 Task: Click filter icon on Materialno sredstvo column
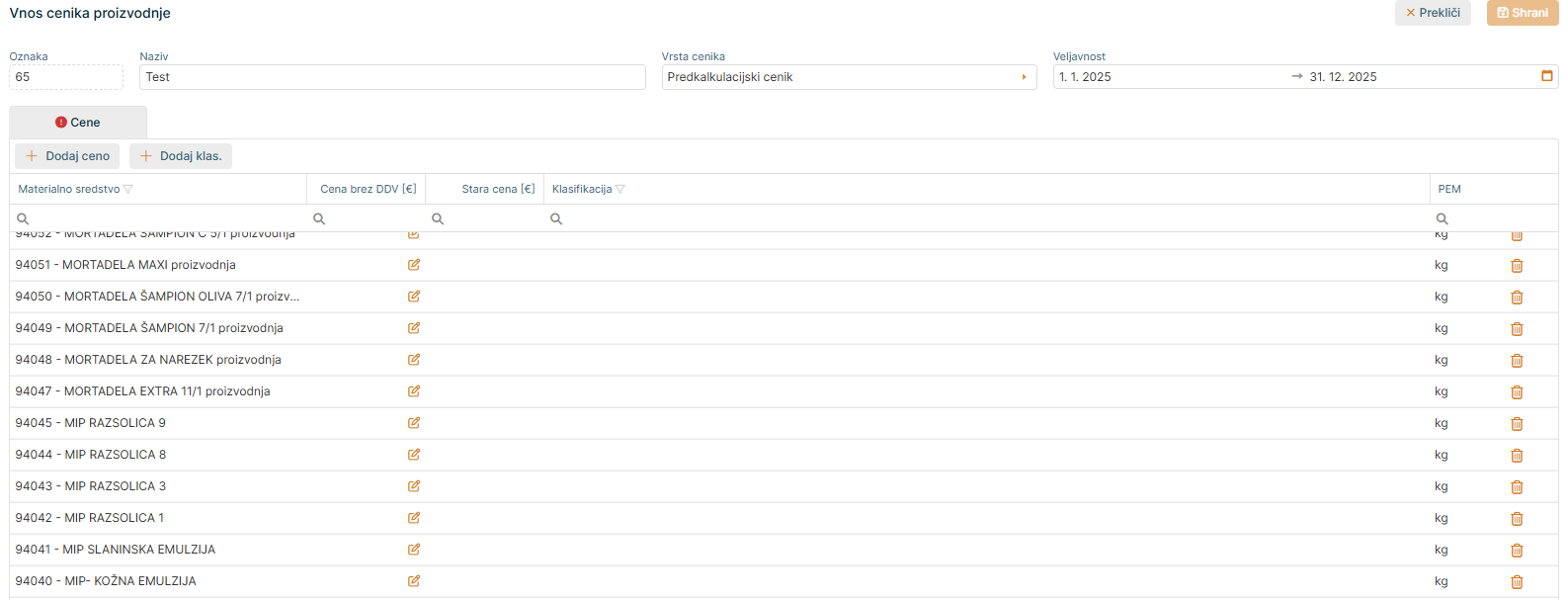pos(128,190)
